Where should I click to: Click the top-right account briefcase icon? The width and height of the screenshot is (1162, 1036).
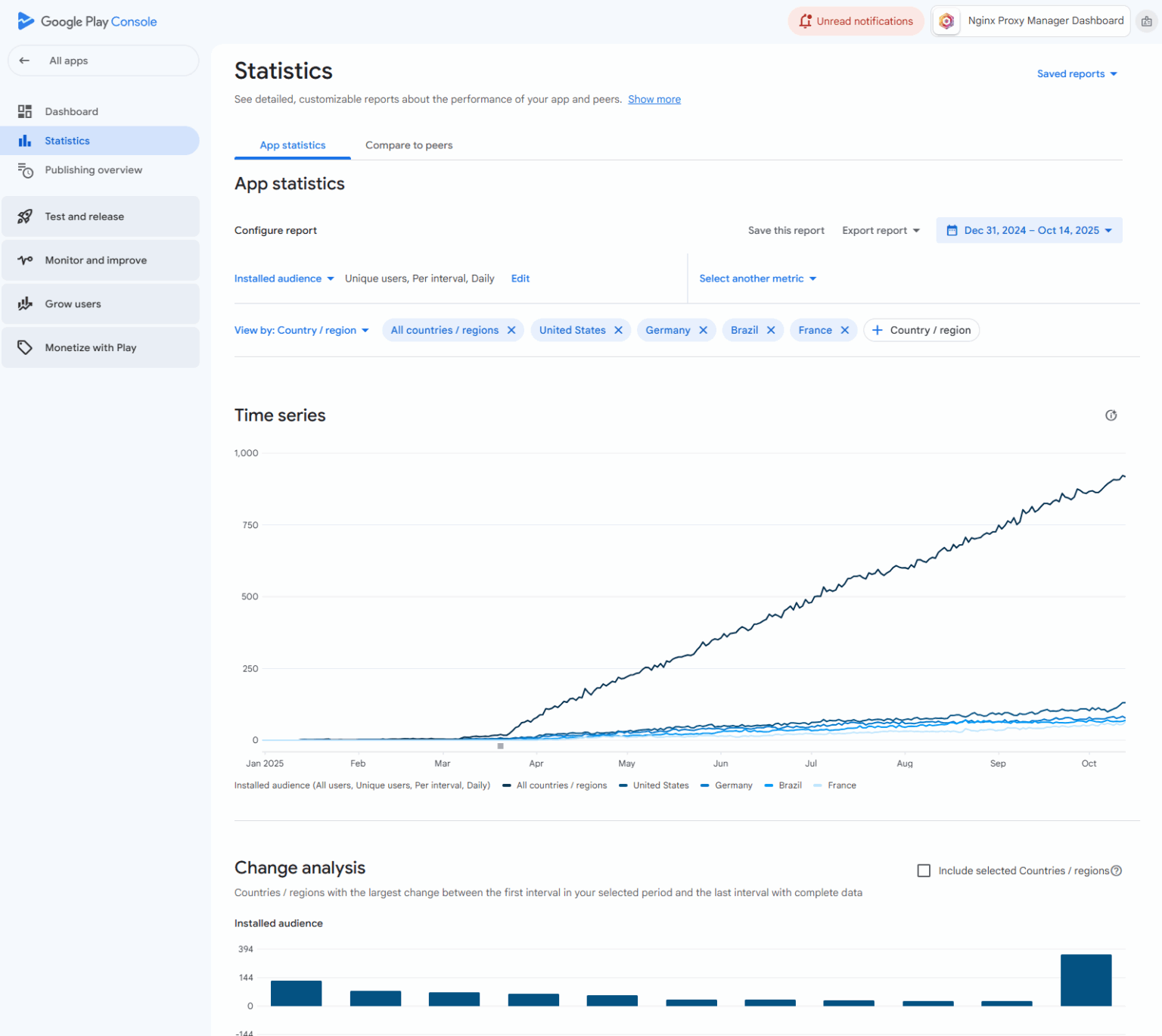1147,21
